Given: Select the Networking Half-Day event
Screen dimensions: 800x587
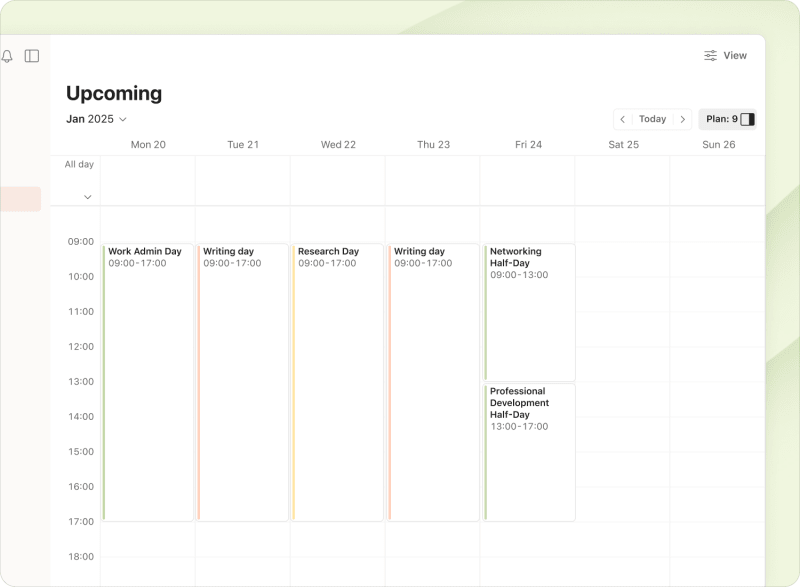Looking at the screenshot, I should pos(528,310).
